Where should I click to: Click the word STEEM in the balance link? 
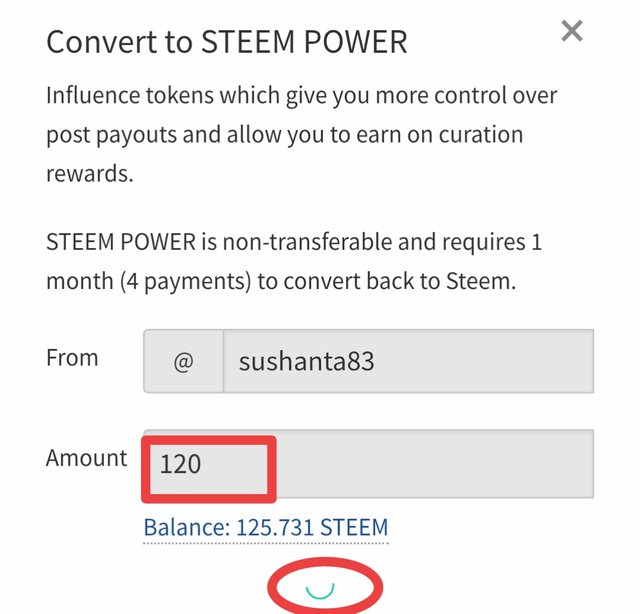point(354,527)
